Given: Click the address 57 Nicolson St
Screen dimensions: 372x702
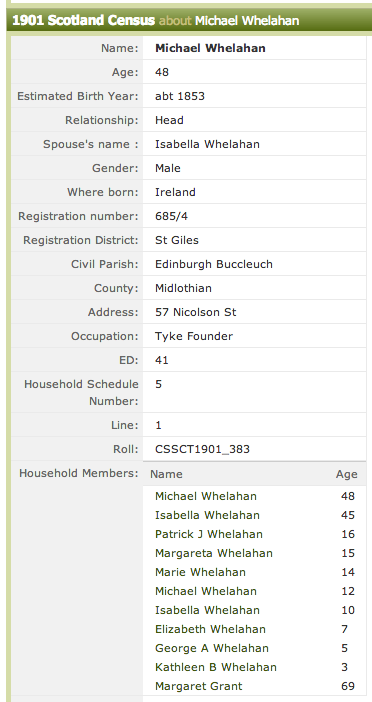Looking at the screenshot, I should [x=196, y=312].
